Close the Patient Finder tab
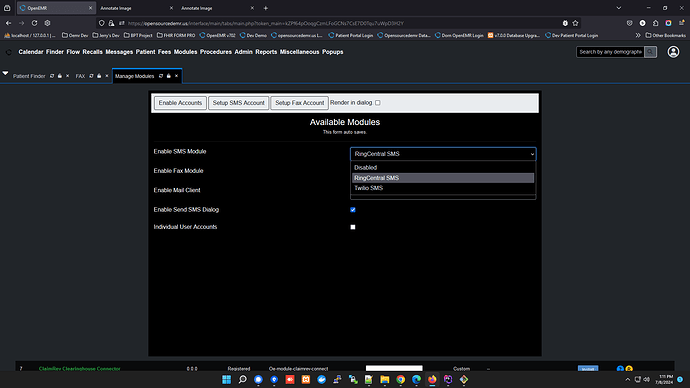The height and width of the screenshot is (388, 690). click(x=67, y=76)
